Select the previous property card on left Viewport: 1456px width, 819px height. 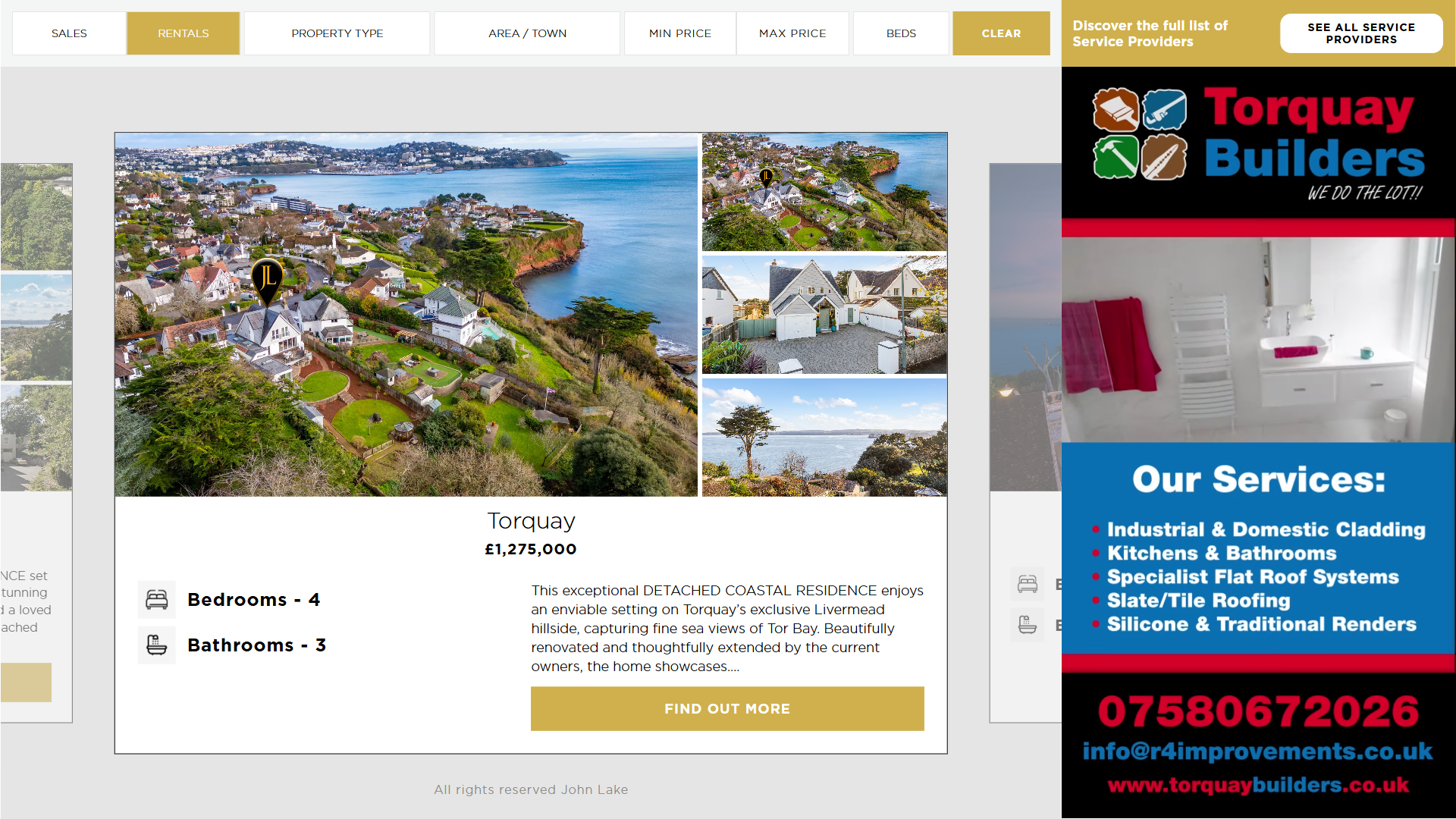click(x=36, y=443)
